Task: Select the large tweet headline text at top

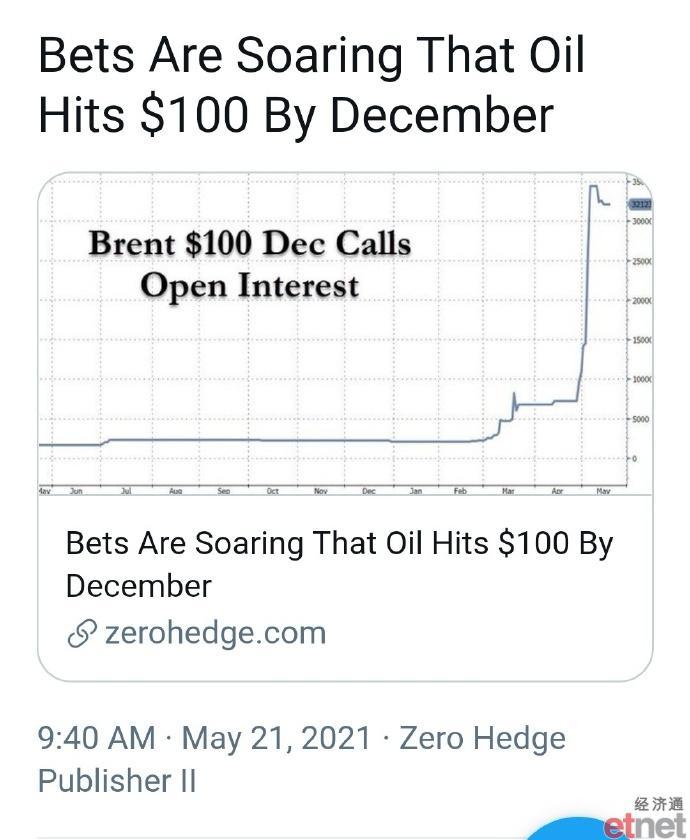Action: tap(311, 85)
